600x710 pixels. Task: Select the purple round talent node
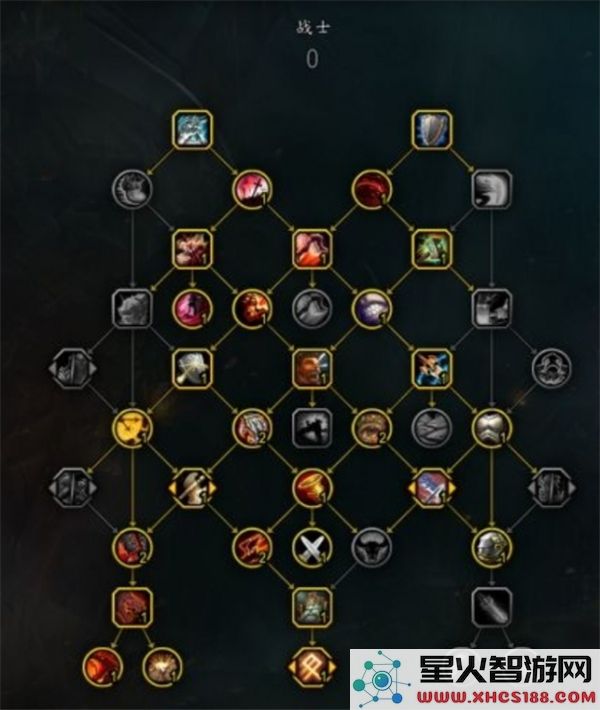[x=372, y=308]
